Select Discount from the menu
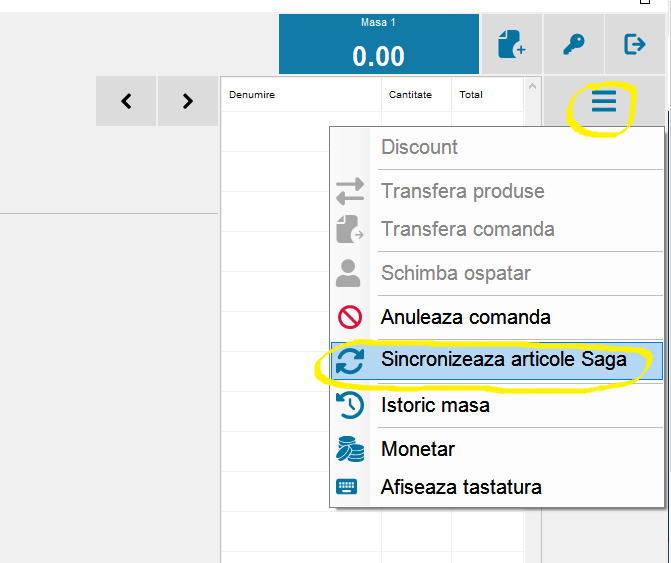The width and height of the screenshot is (671, 563). pyautogui.click(x=419, y=147)
